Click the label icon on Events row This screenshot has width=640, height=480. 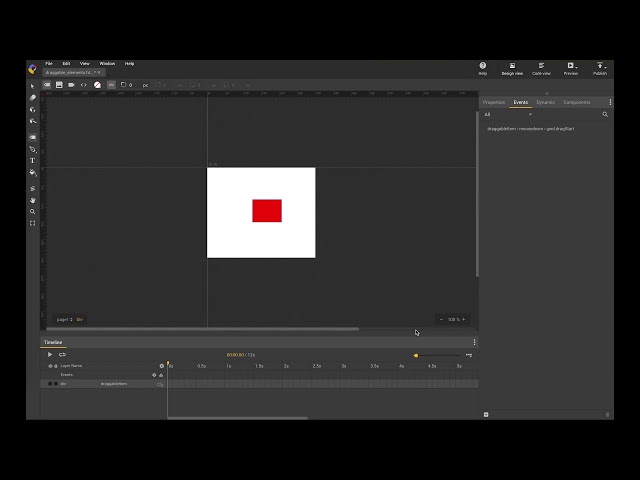pos(161,375)
